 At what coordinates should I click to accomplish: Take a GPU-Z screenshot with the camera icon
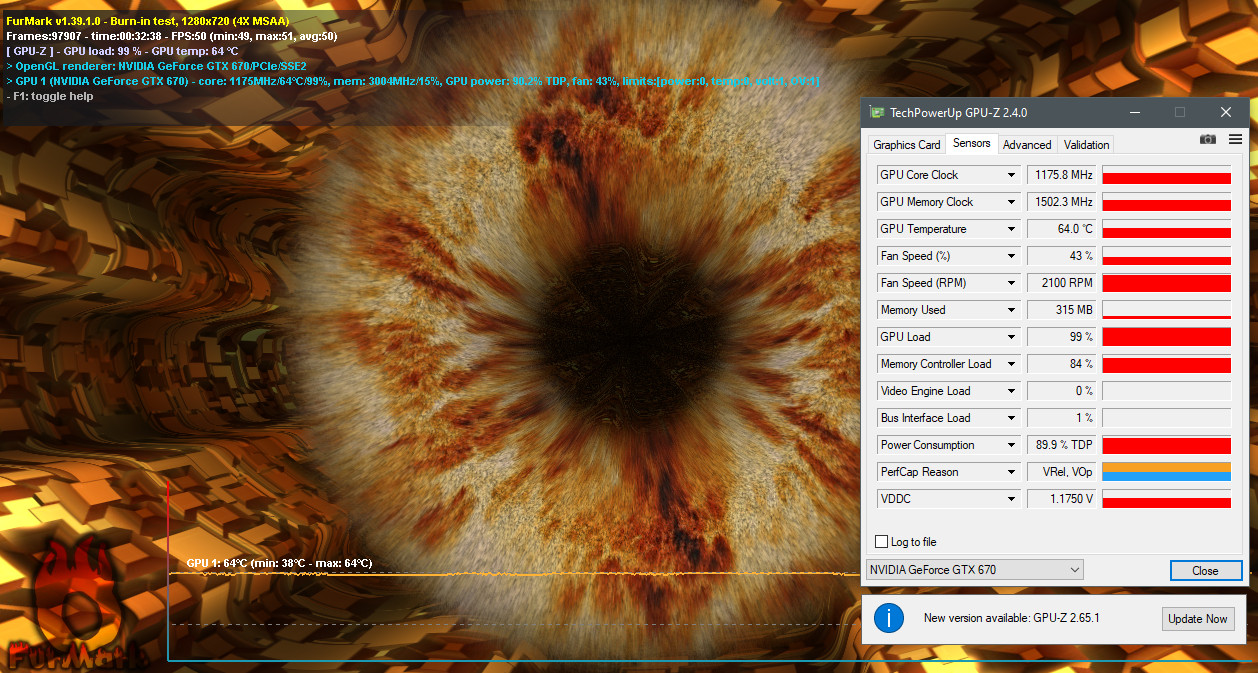(1208, 139)
